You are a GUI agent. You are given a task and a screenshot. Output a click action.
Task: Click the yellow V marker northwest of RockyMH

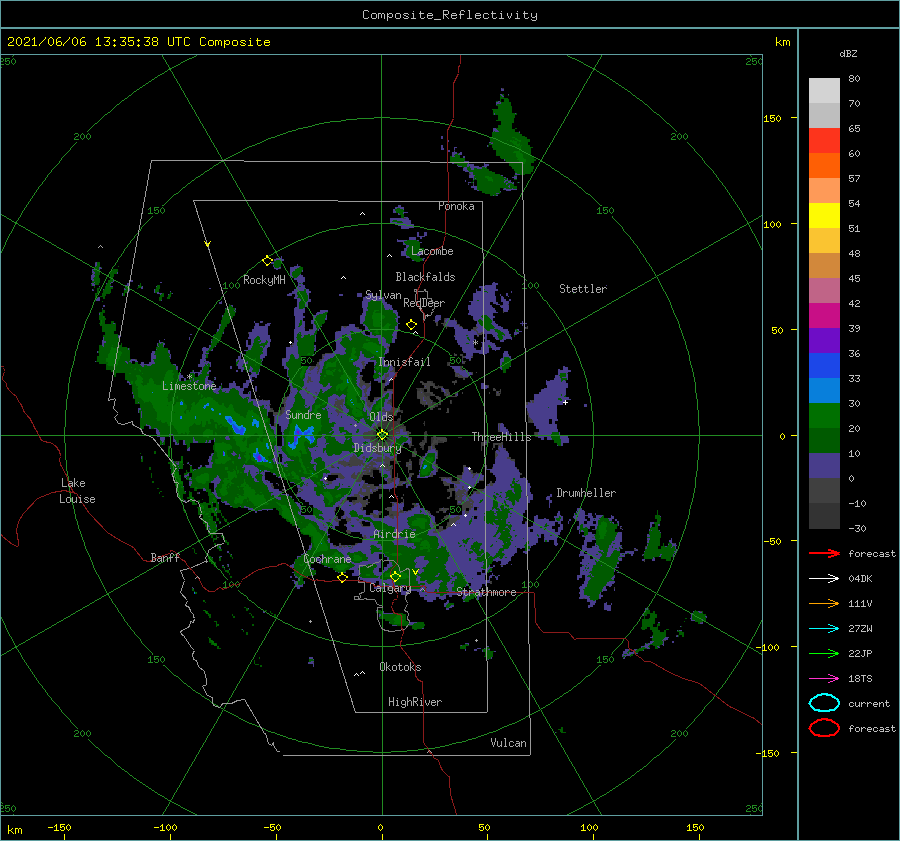coord(208,244)
